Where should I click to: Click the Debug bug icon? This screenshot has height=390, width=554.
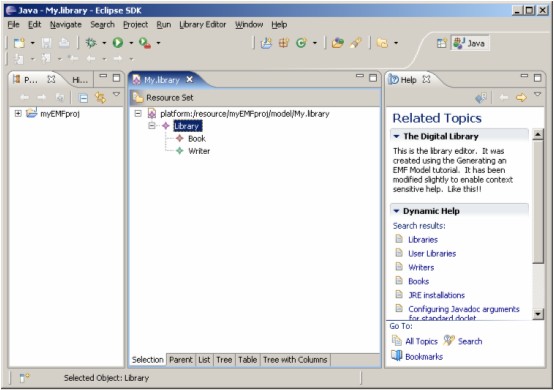(x=91, y=43)
